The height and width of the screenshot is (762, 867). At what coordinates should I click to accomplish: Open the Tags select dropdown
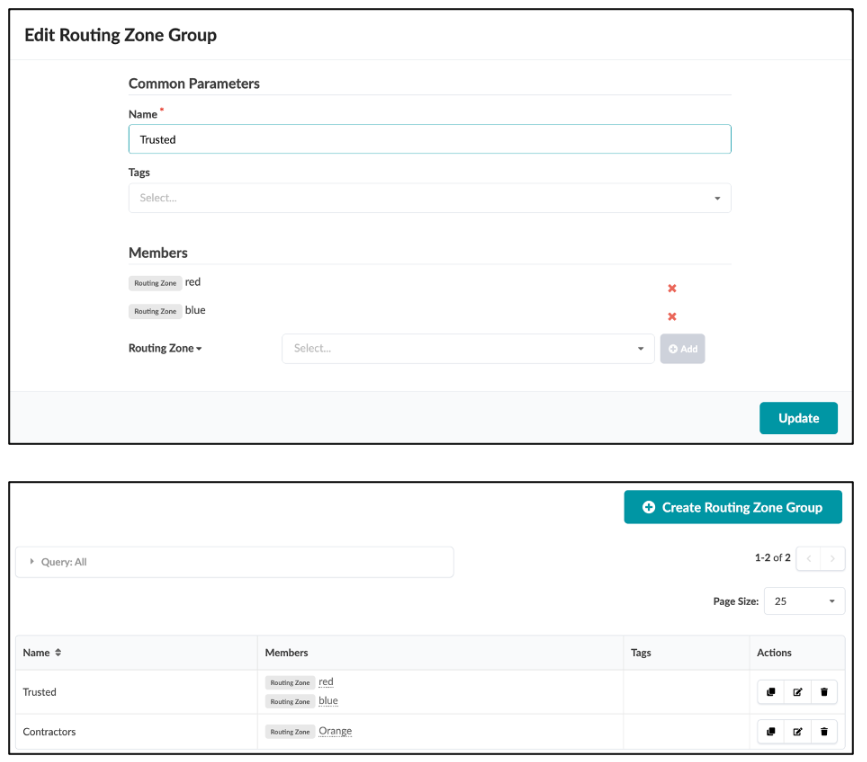[429, 198]
